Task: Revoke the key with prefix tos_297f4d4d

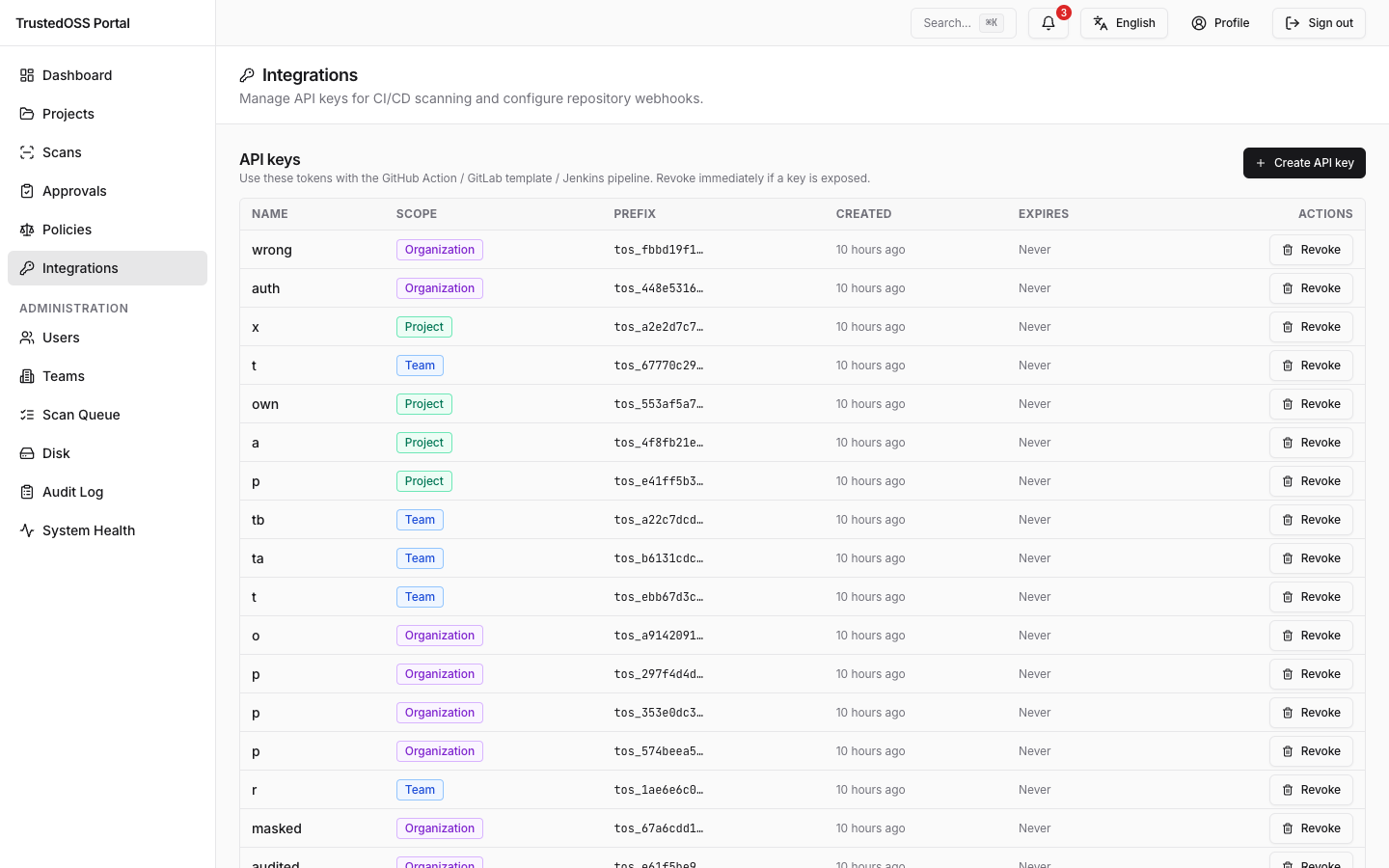Action: click(1311, 674)
